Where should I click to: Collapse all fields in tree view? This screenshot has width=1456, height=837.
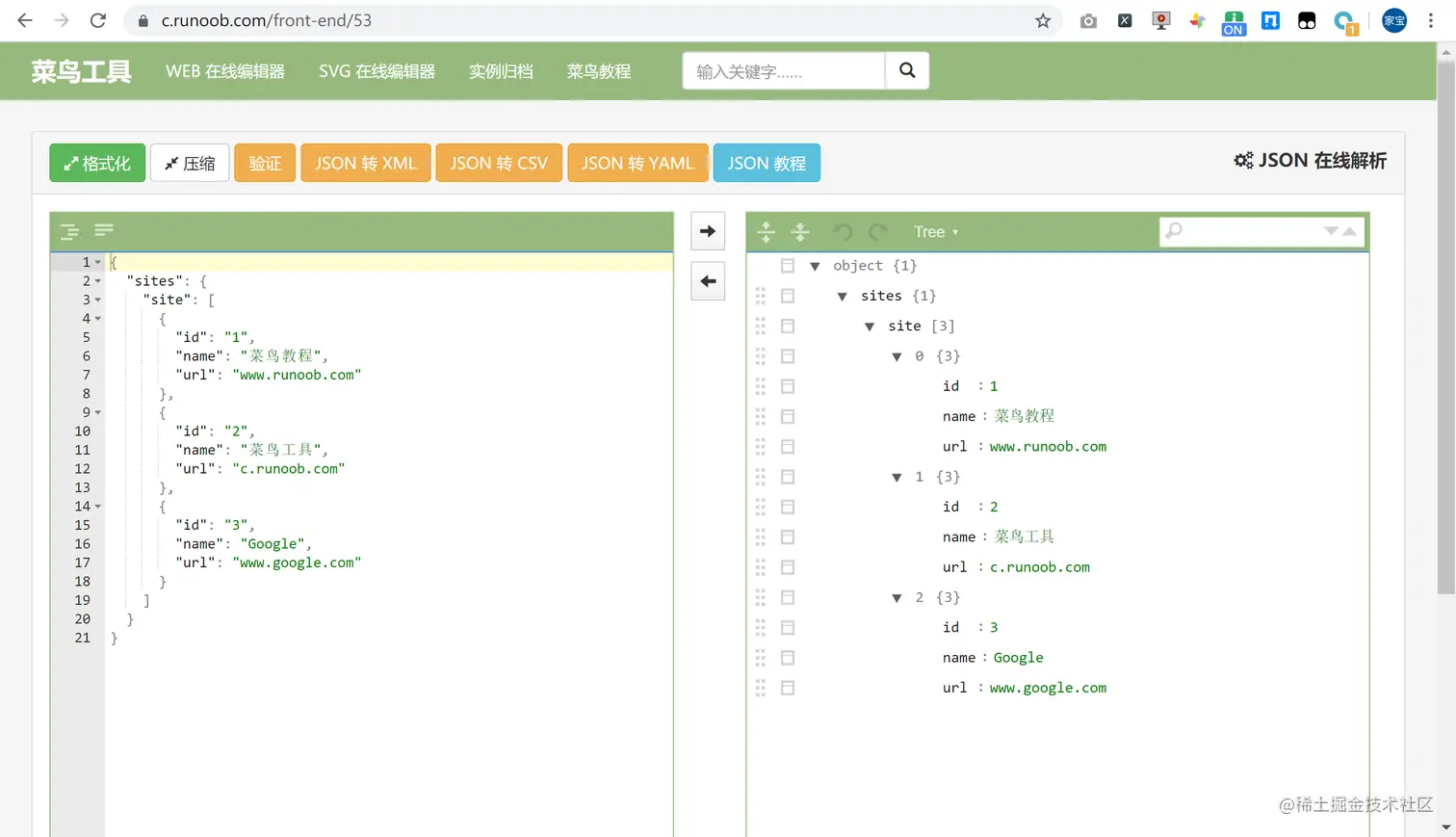(800, 231)
